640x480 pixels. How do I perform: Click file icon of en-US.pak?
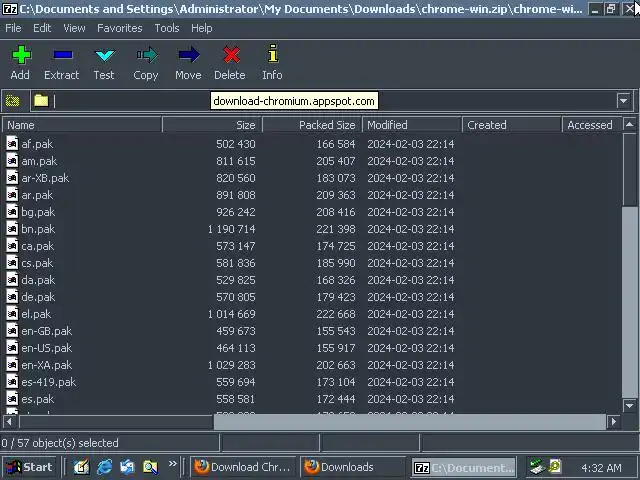12,348
